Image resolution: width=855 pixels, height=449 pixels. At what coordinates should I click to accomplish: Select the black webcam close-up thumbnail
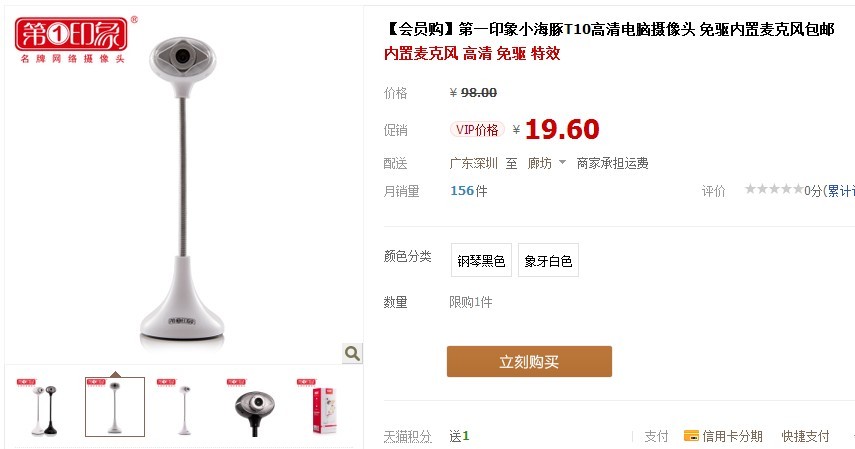[255, 407]
